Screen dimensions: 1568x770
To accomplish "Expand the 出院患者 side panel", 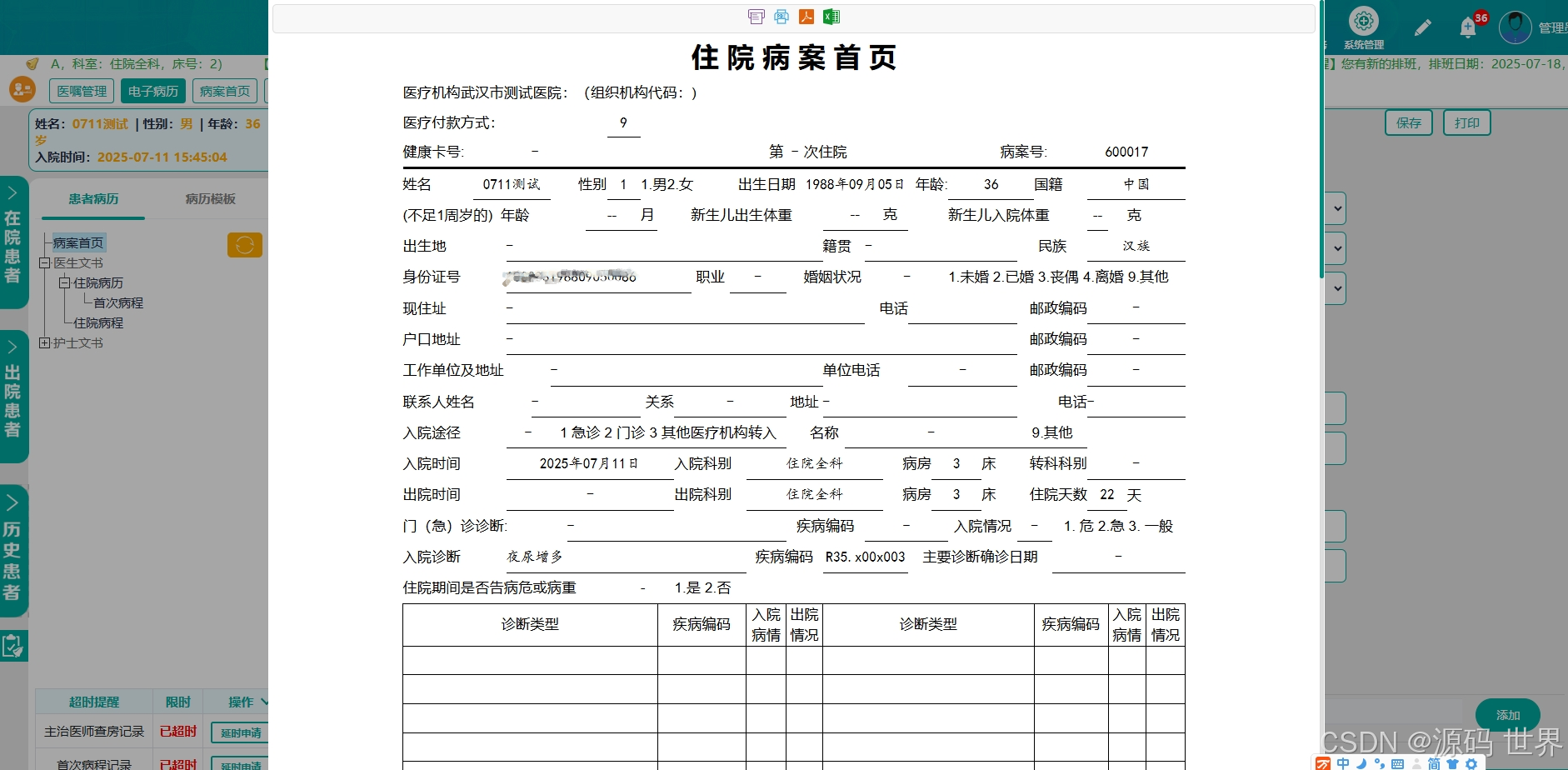I will [x=12, y=397].
